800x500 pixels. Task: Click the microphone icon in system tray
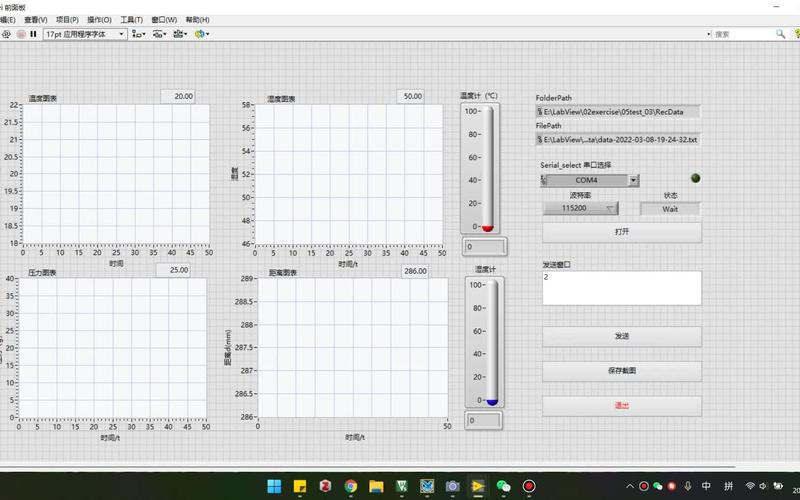(x=688, y=486)
